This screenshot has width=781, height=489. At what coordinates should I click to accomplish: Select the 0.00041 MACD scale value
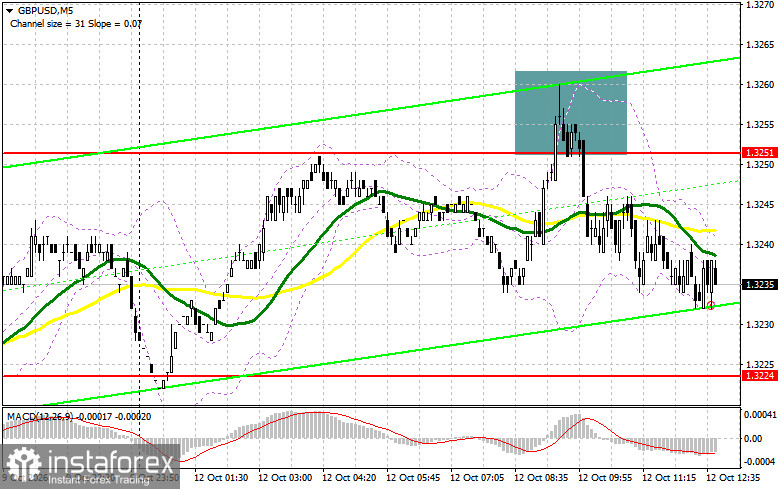pos(760,414)
